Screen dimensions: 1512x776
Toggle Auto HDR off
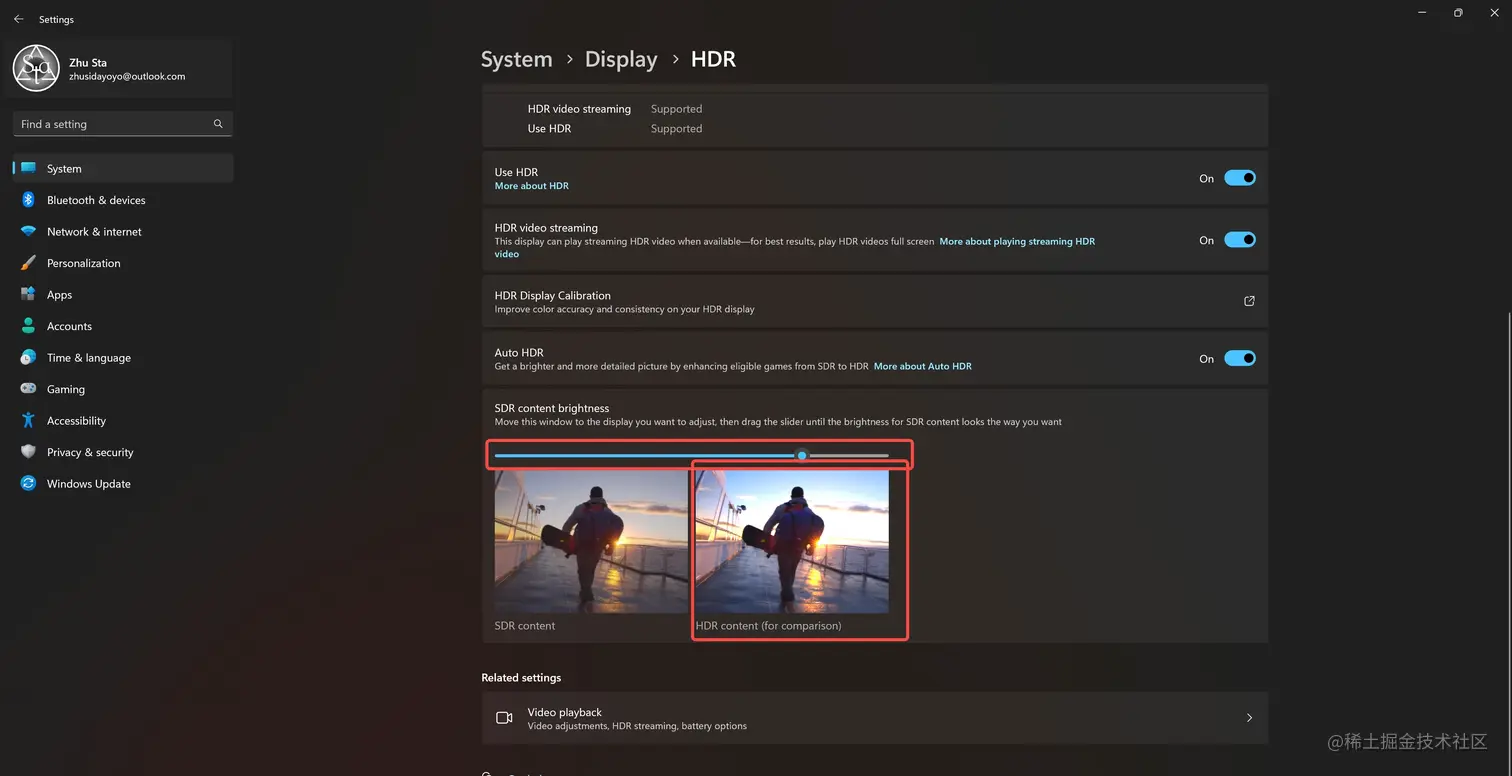point(1240,358)
